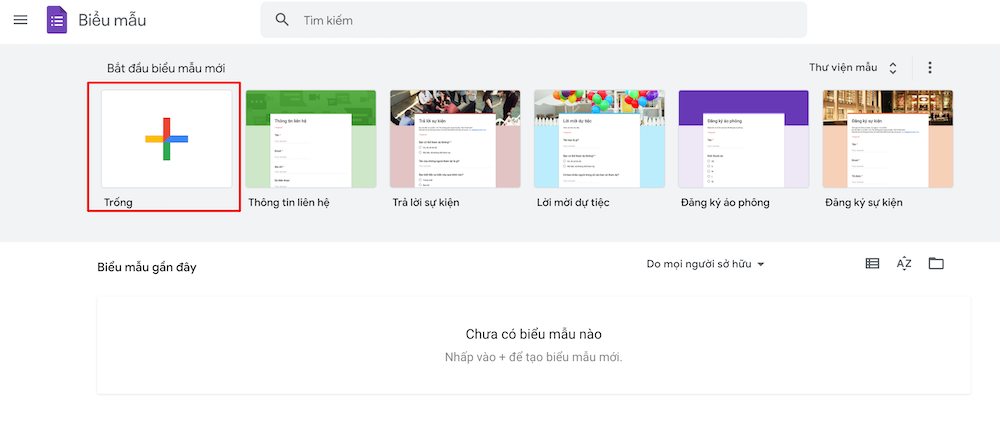Click the Bắt đầu biểu mẫu mới heading
Image resolution: width=1000 pixels, height=431 pixels.
(x=166, y=68)
